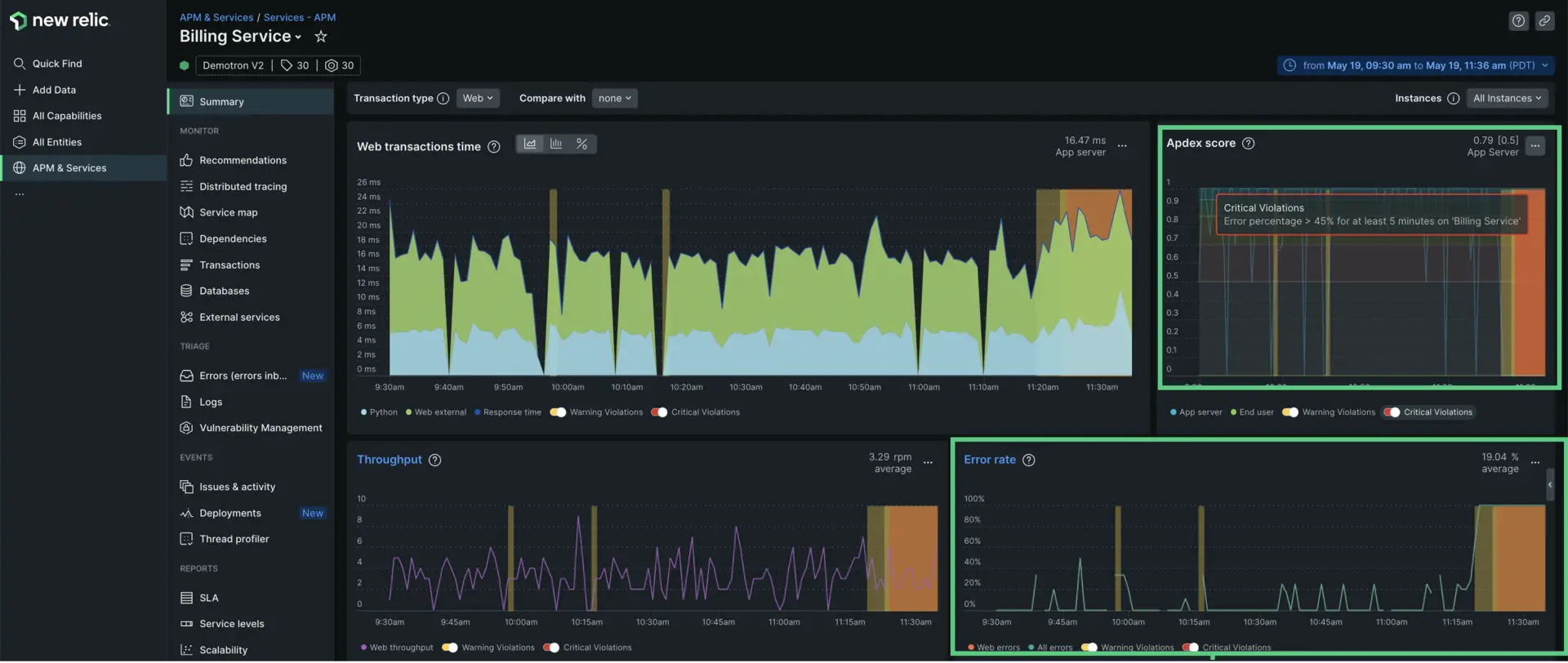
Task: Click the Python legend color dot
Action: tap(363, 412)
